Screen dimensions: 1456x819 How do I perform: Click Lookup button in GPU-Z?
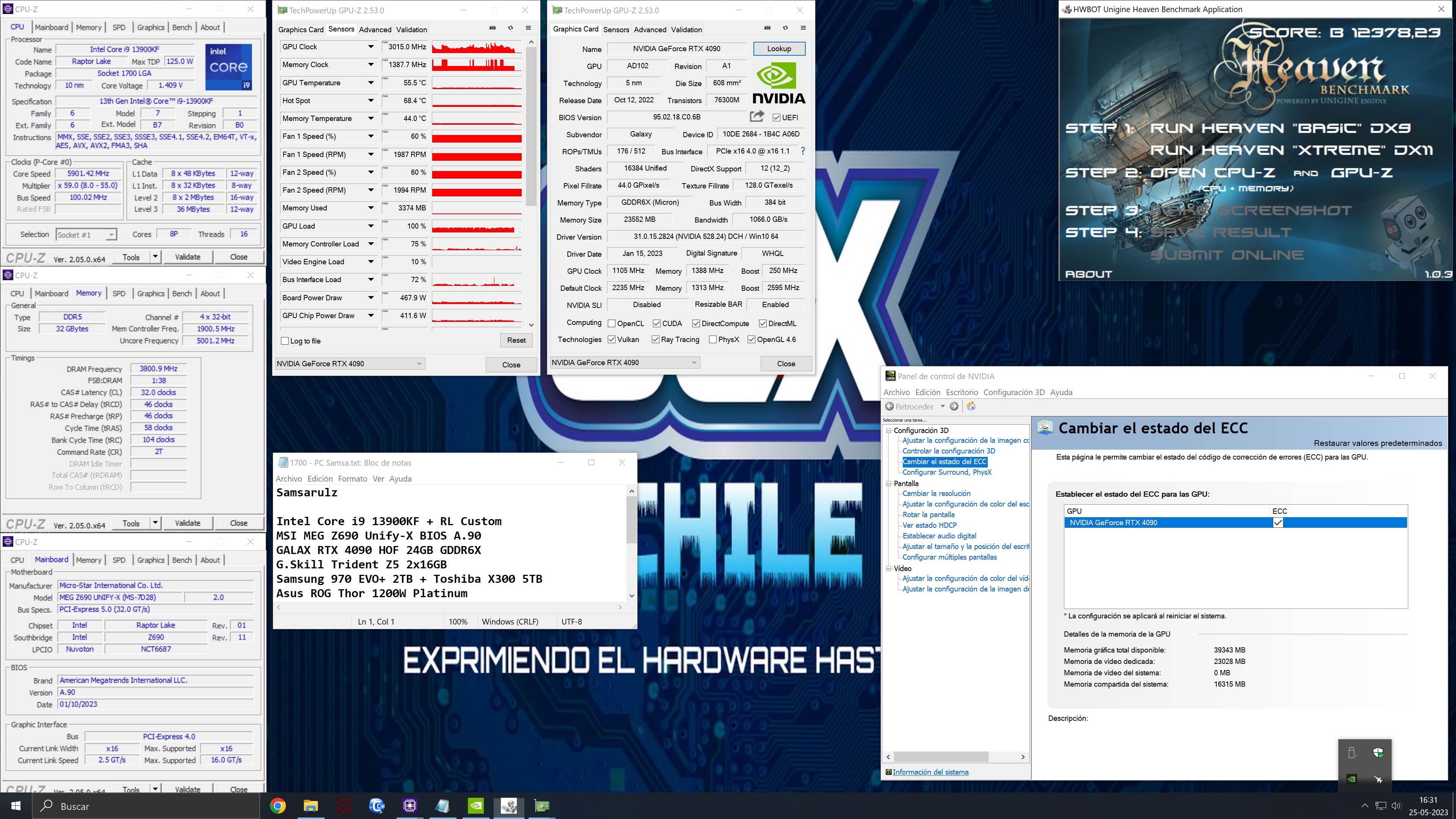tap(779, 49)
